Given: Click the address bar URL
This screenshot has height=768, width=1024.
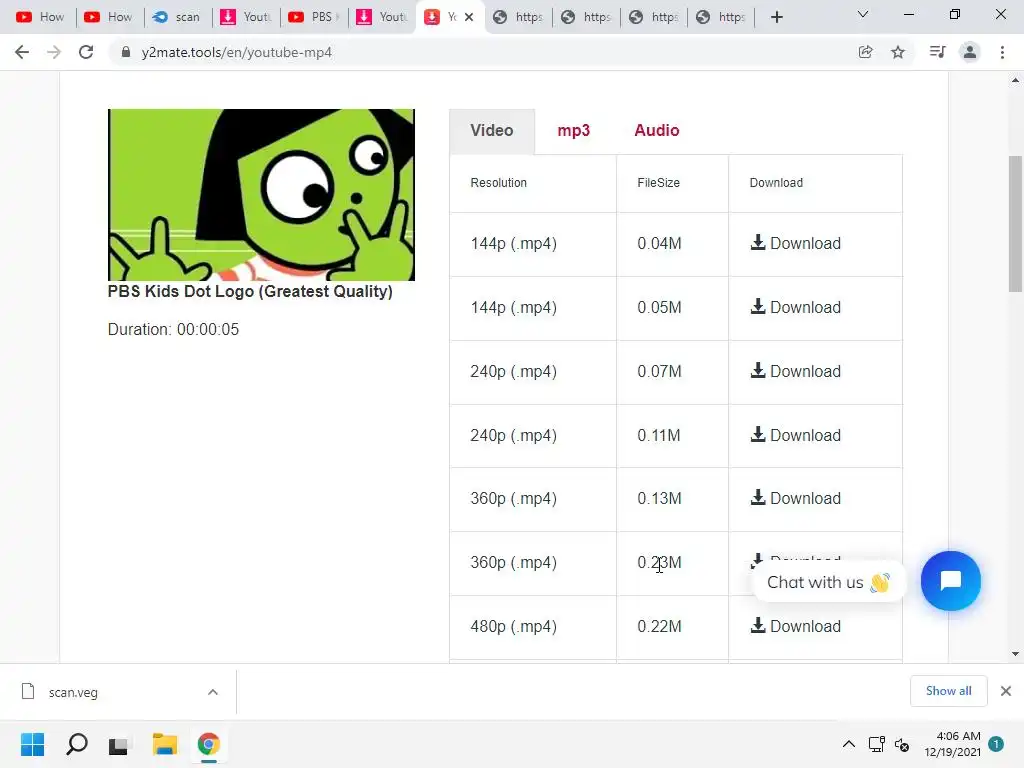Looking at the screenshot, I should (236, 52).
